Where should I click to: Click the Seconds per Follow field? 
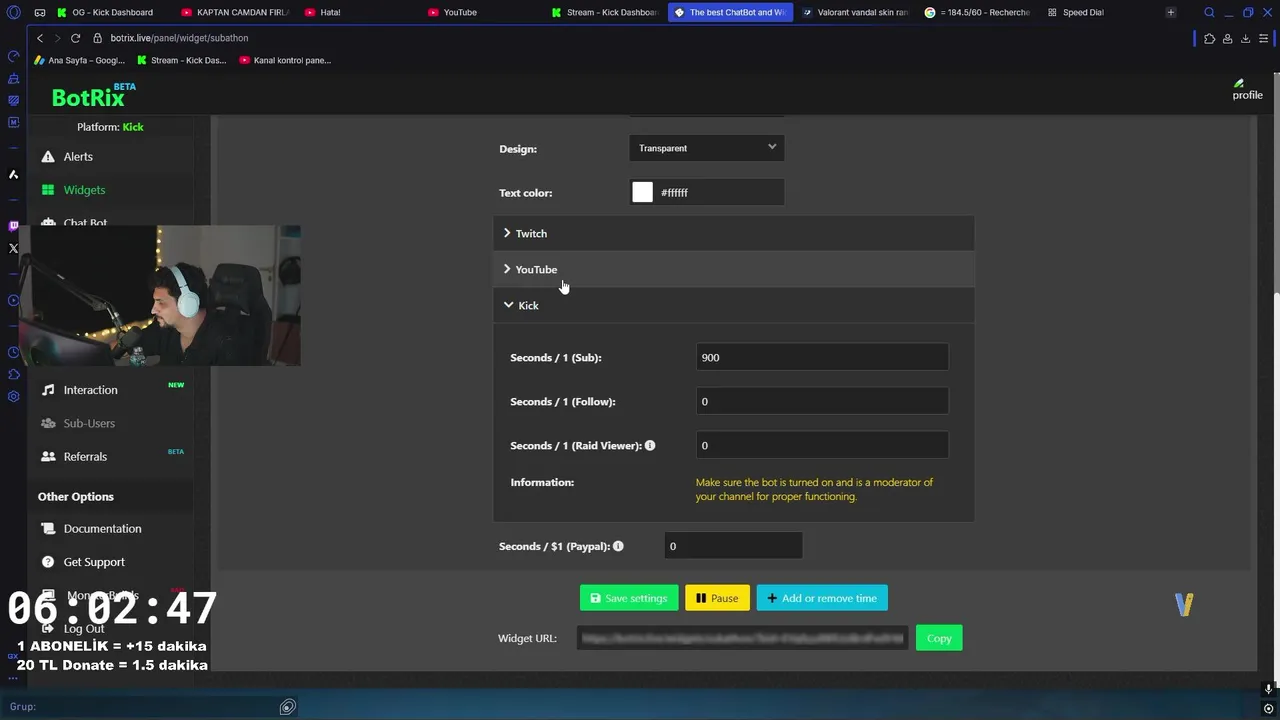(822, 401)
